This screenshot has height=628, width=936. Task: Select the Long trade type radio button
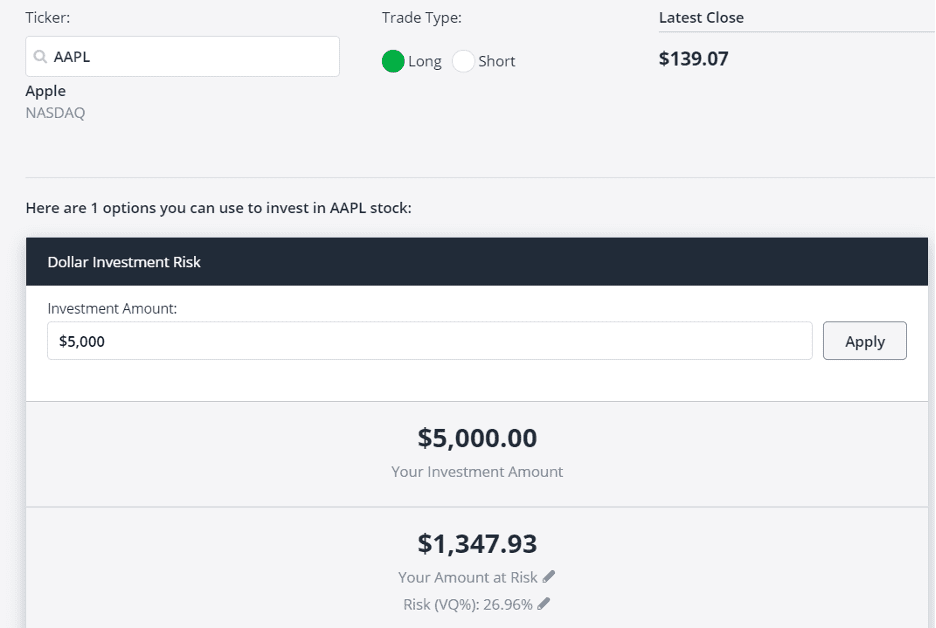click(393, 61)
